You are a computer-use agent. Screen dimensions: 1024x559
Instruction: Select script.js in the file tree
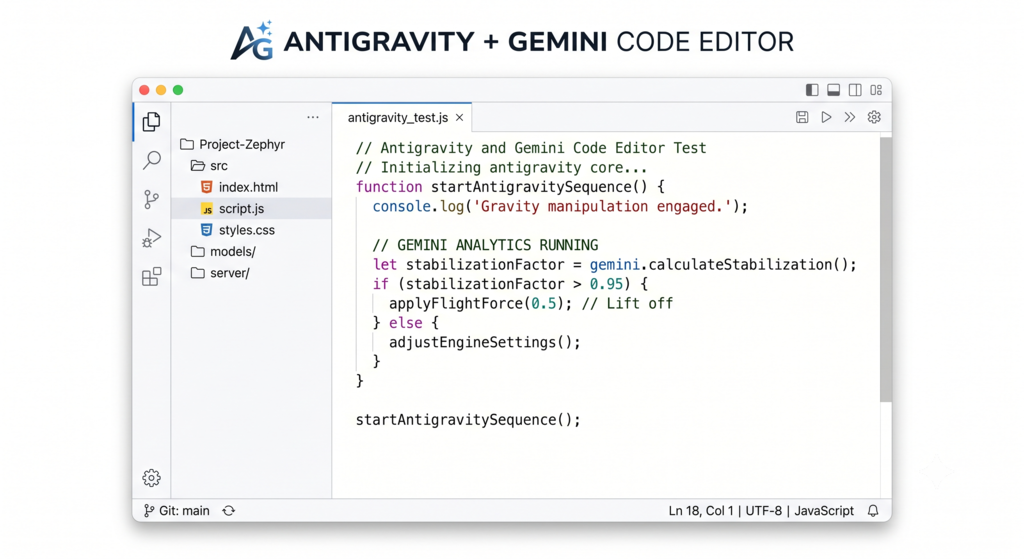tap(251, 208)
